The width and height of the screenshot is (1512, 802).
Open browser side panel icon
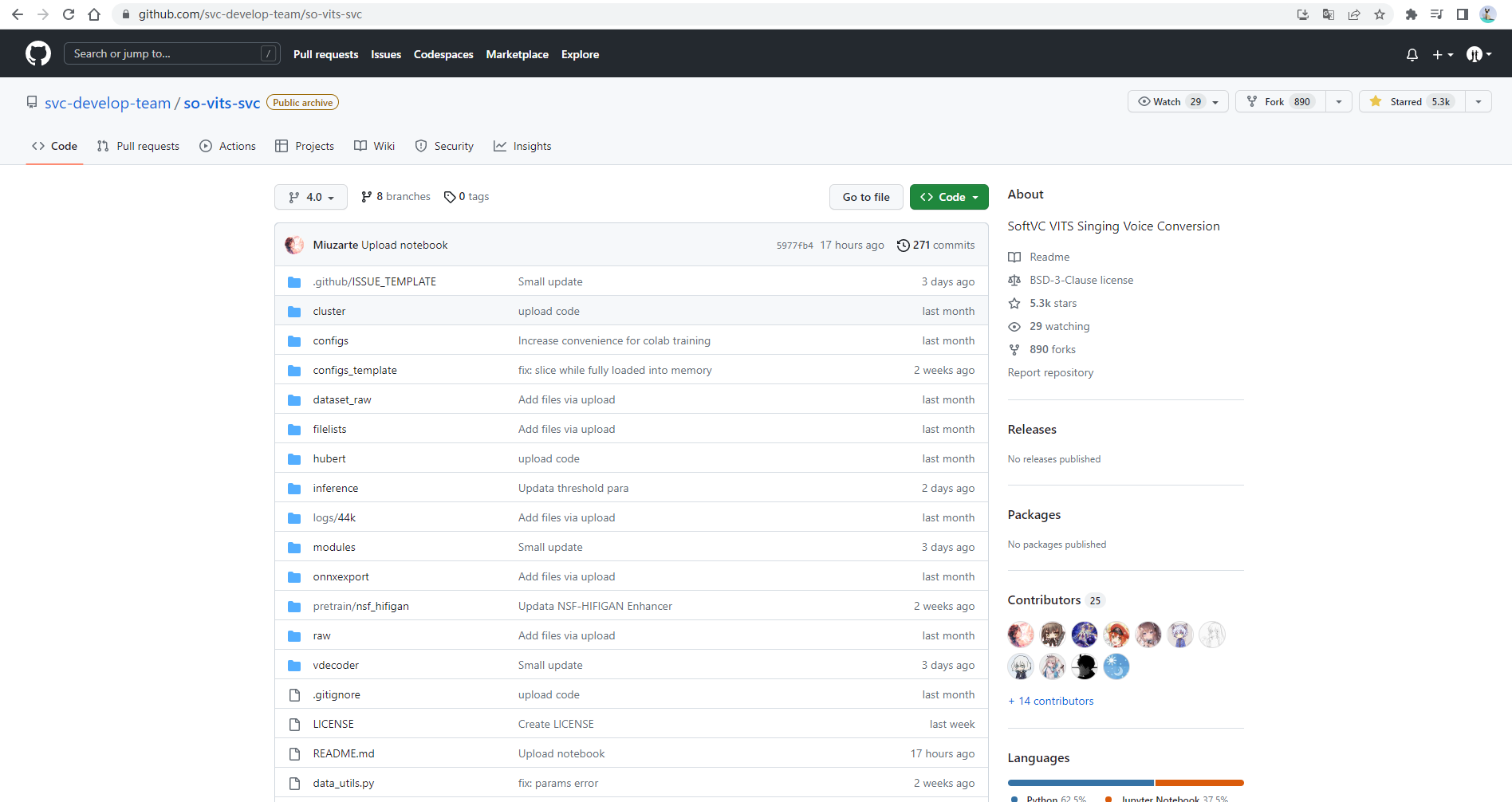[1463, 14]
